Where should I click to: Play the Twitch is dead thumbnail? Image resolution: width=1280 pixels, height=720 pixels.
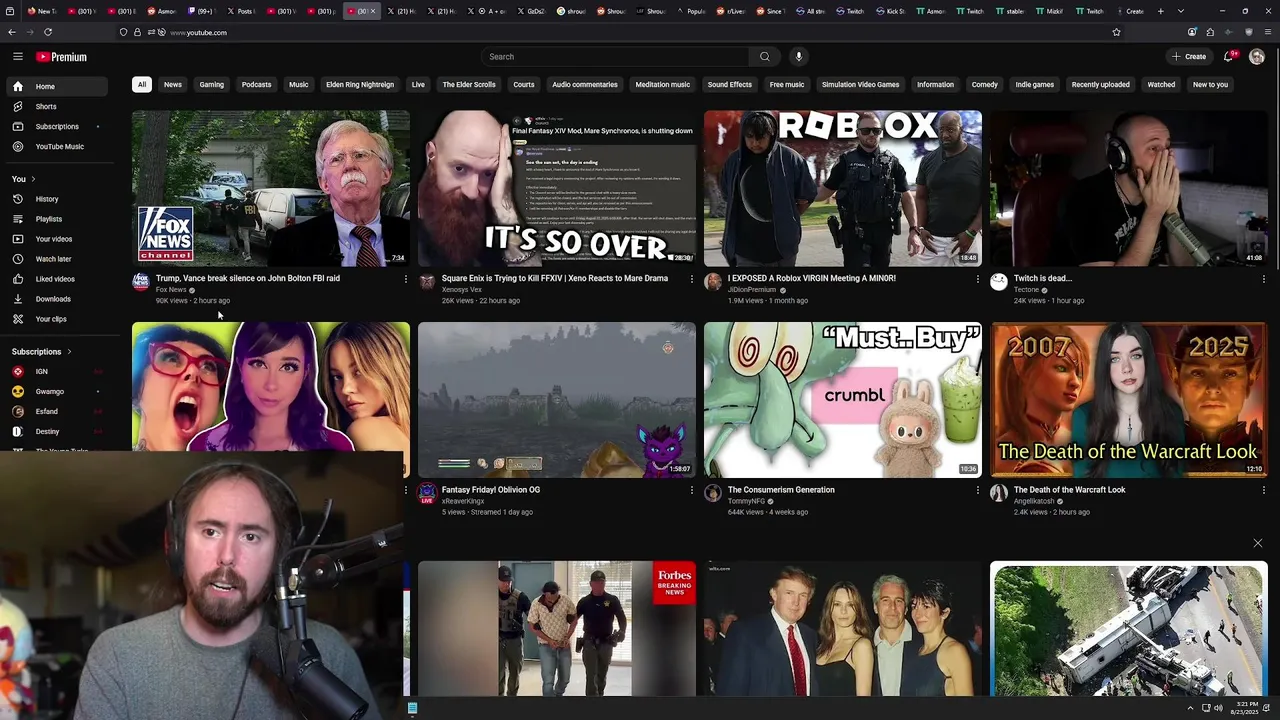pos(1129,188)
